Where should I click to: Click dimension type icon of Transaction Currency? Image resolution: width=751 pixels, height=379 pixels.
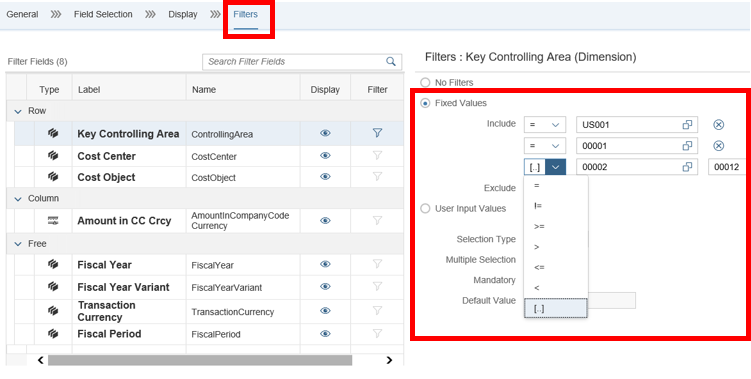pos(53,311)
